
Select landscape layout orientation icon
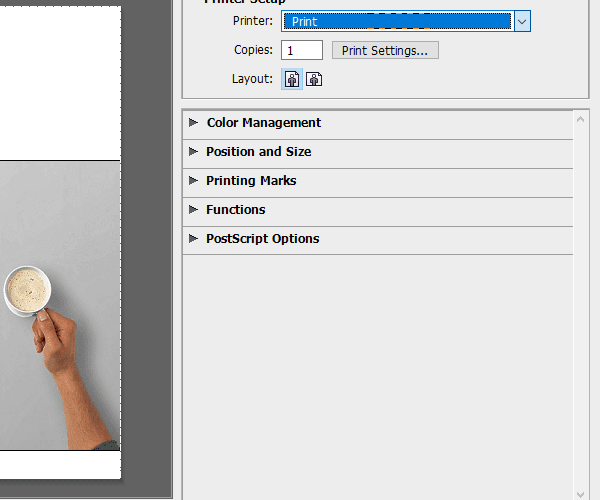tap(314, 79)
